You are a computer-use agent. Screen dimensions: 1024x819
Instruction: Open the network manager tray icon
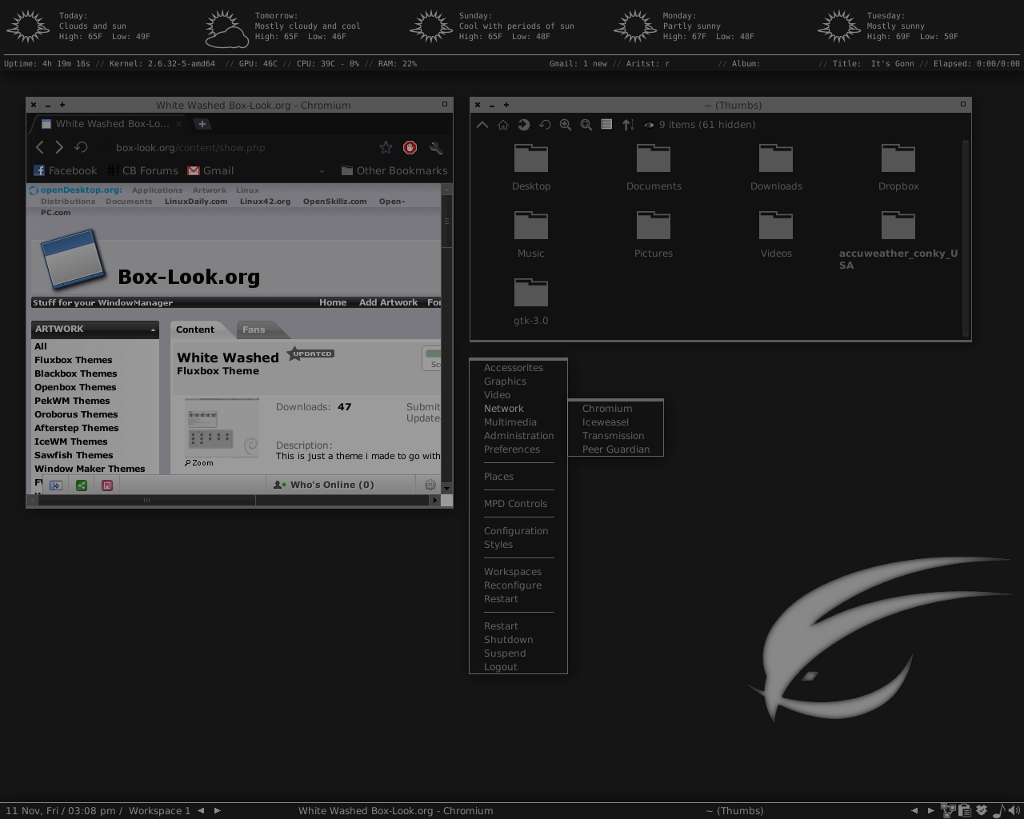click(x=949, y=811)
